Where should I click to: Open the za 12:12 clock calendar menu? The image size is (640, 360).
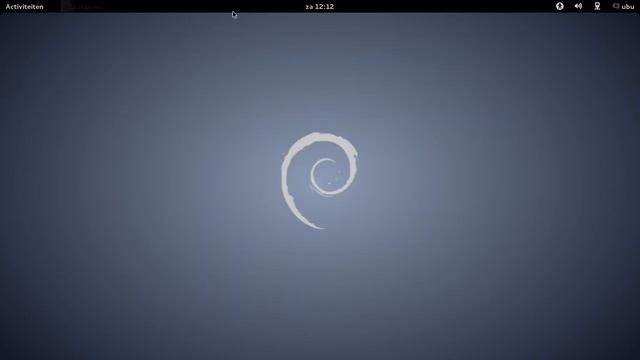point(320,7)
